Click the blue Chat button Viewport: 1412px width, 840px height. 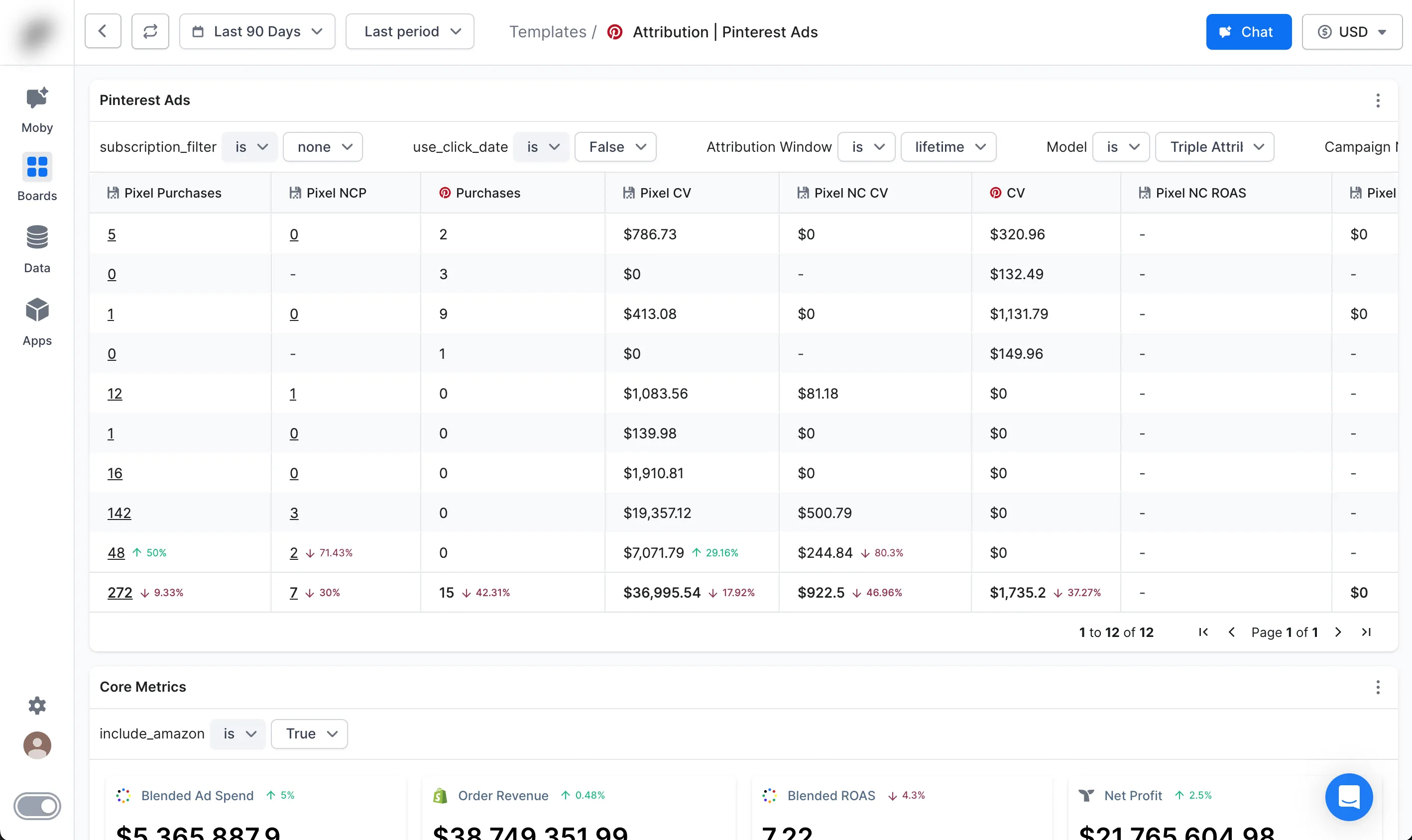click(x=1248, y=32)
